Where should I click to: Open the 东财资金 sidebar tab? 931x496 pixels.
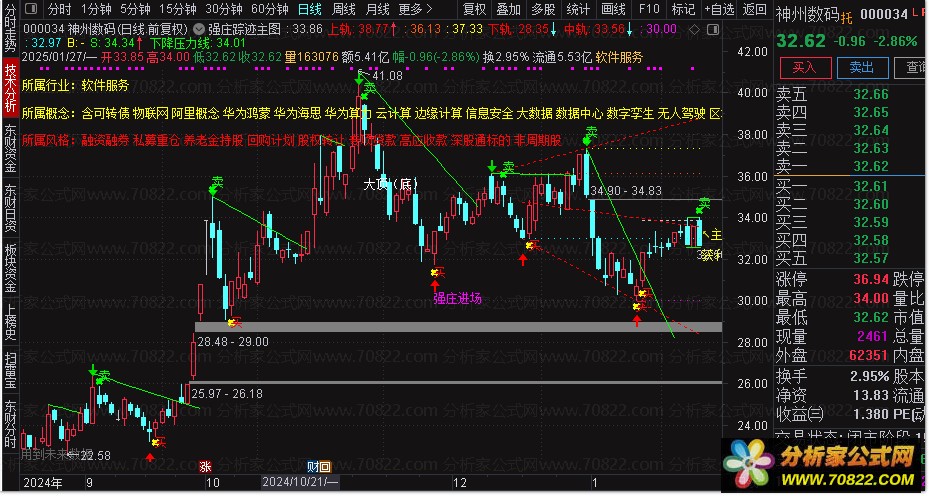click(x=10, y=148)
